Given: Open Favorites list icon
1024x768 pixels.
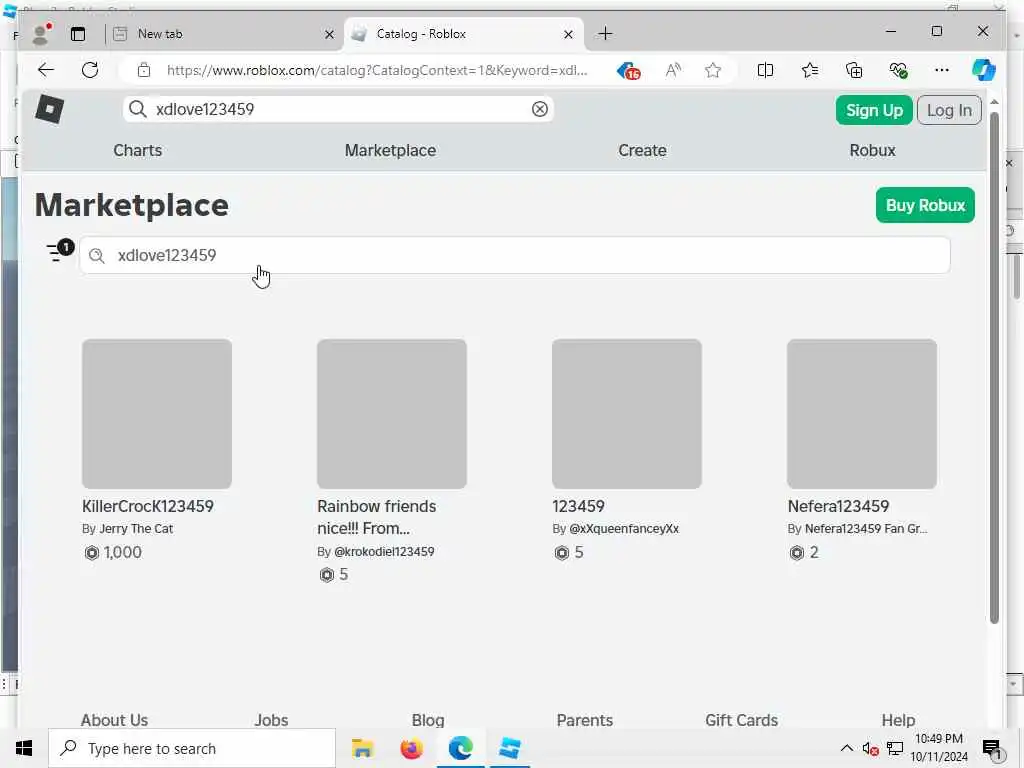Looking at the screenshot, I should point(810,70).
